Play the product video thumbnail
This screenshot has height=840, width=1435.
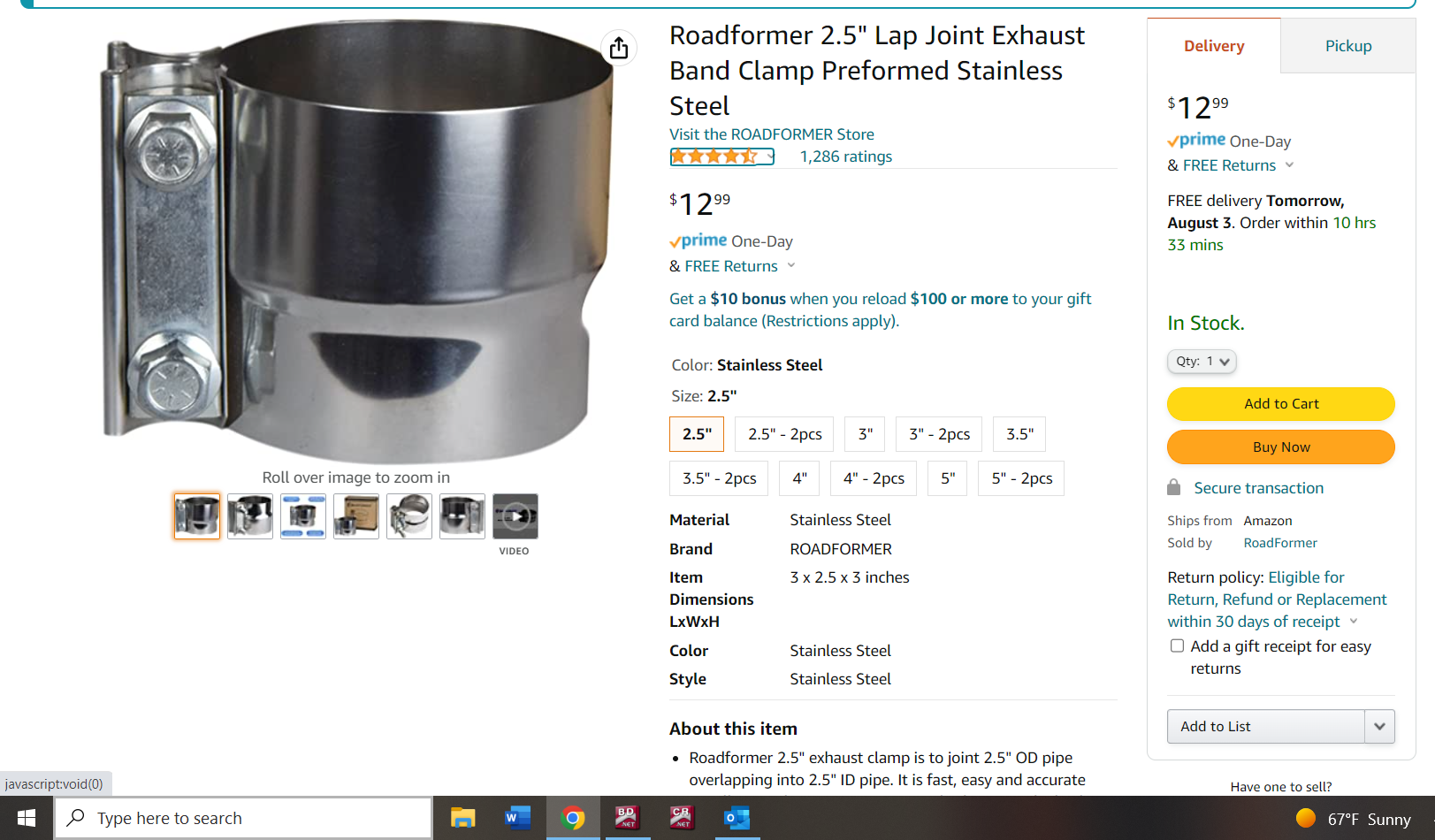[x=515, y=516]
